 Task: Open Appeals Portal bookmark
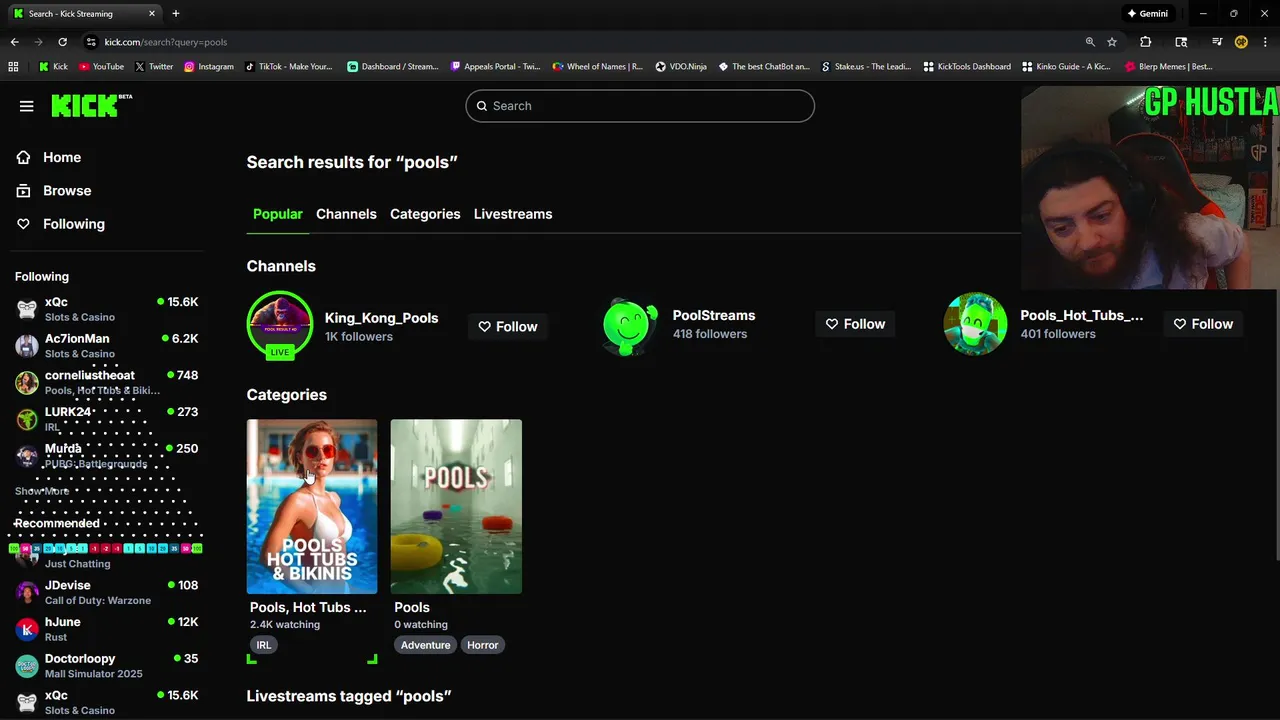point(495,67)
